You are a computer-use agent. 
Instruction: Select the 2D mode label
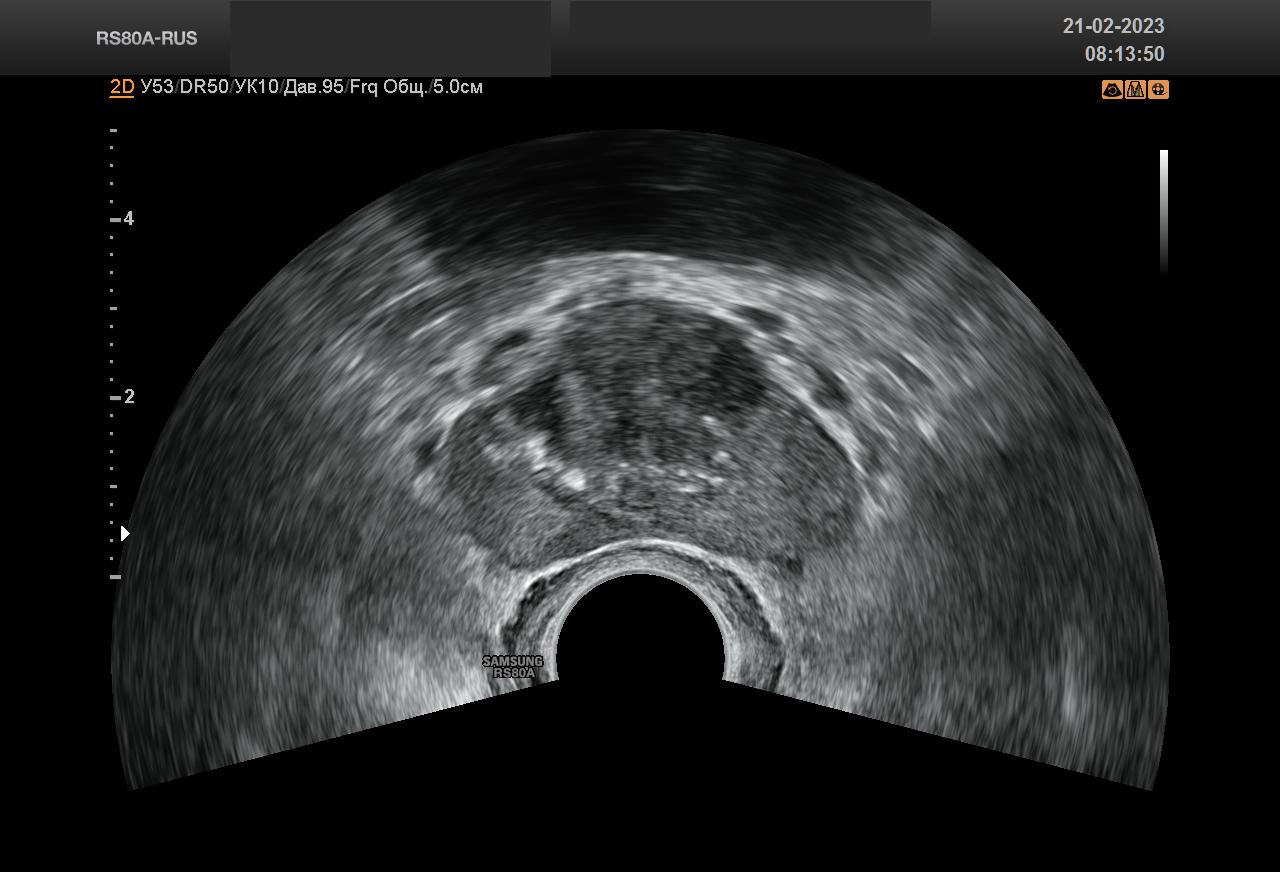pyautogui.click(x=122, y=87)
